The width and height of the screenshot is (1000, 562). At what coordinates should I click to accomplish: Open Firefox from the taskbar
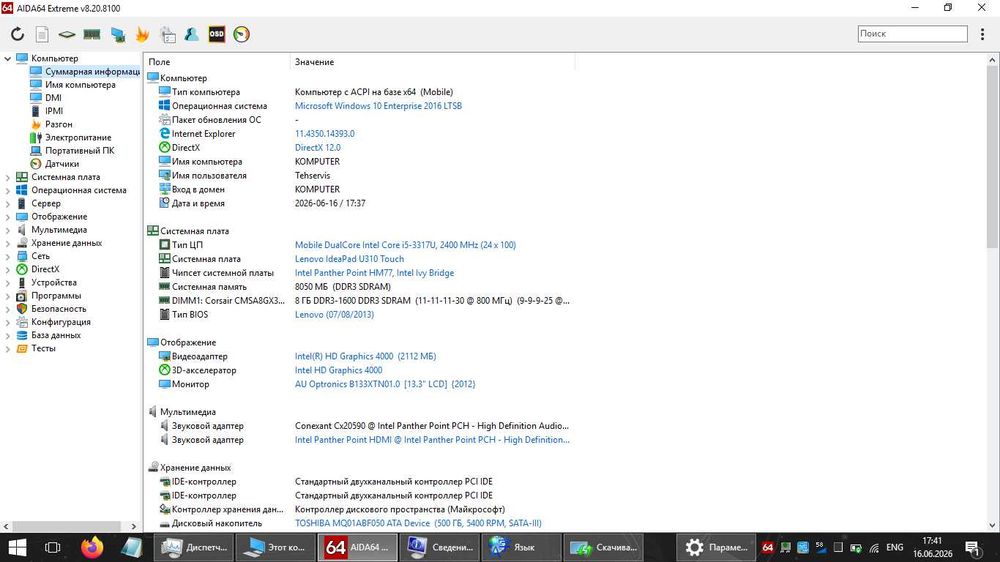point(92,547)
